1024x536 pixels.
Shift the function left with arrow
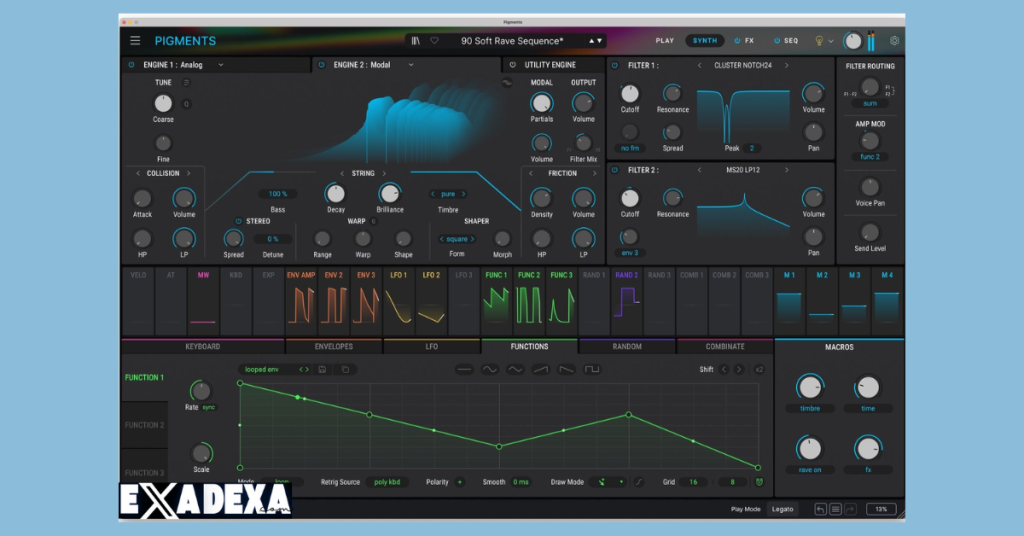(724, 370)
